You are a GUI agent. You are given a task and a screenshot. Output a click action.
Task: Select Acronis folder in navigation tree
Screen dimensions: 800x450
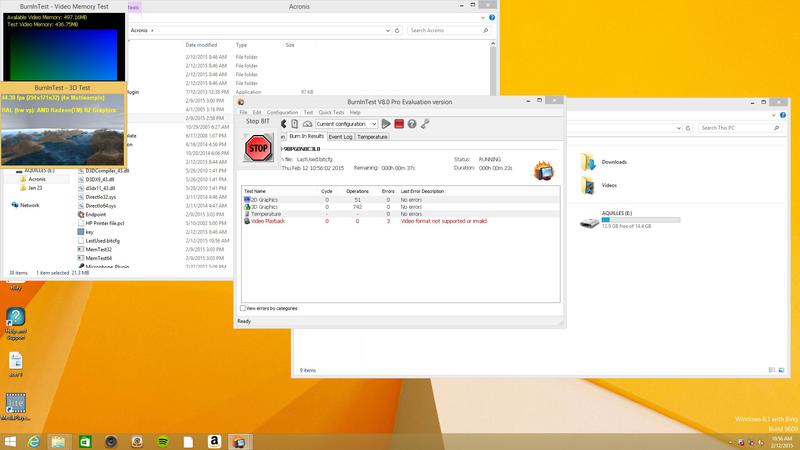click(x=37, y=180)
